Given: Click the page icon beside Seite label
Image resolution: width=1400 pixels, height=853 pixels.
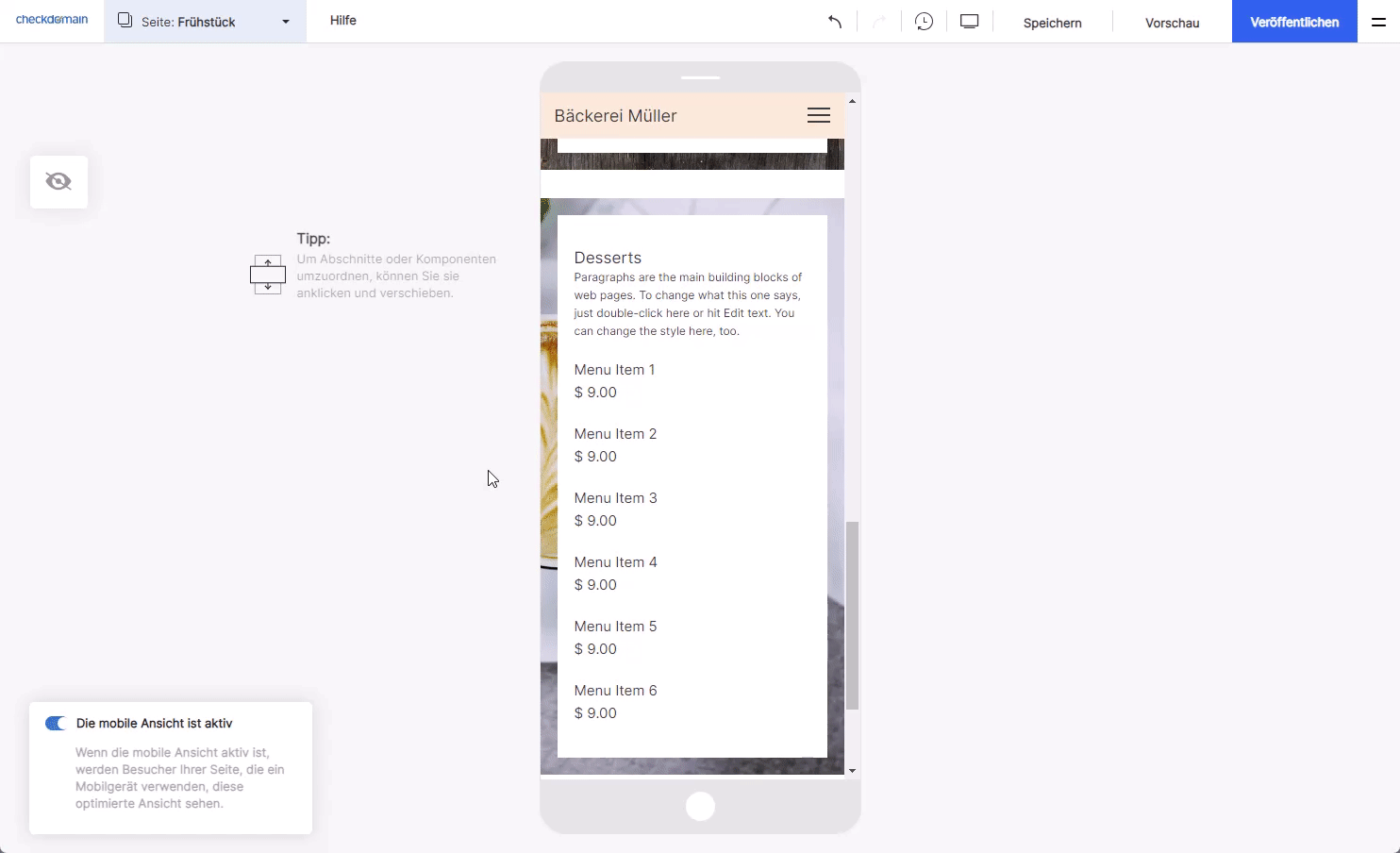Looking at the screenshot, I should [x=125, y=21].
